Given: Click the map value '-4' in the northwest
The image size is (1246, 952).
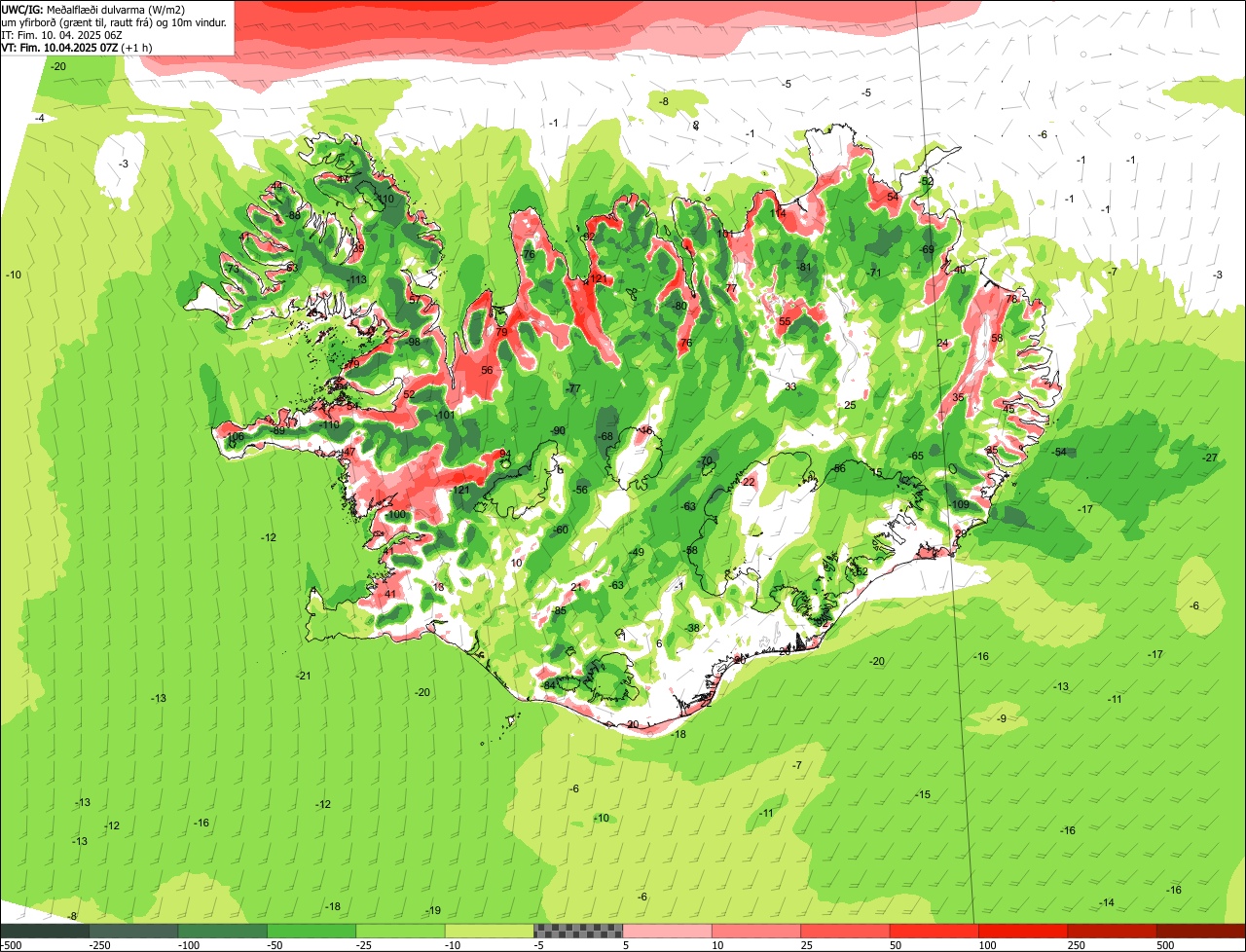Looking at the screenshot, I should (x=40, y=118).
